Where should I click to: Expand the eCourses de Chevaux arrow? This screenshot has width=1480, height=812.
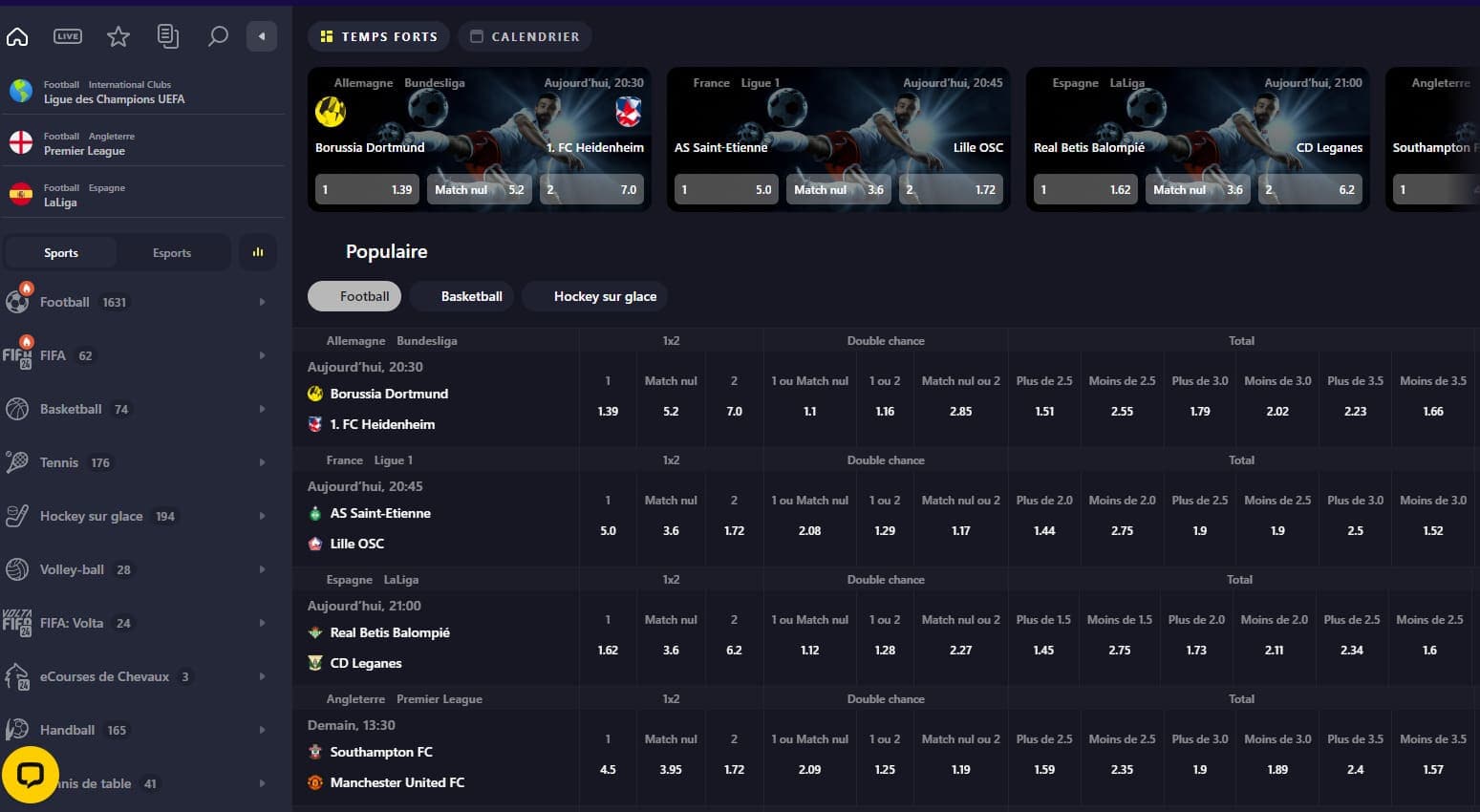(x=263, y=676)
